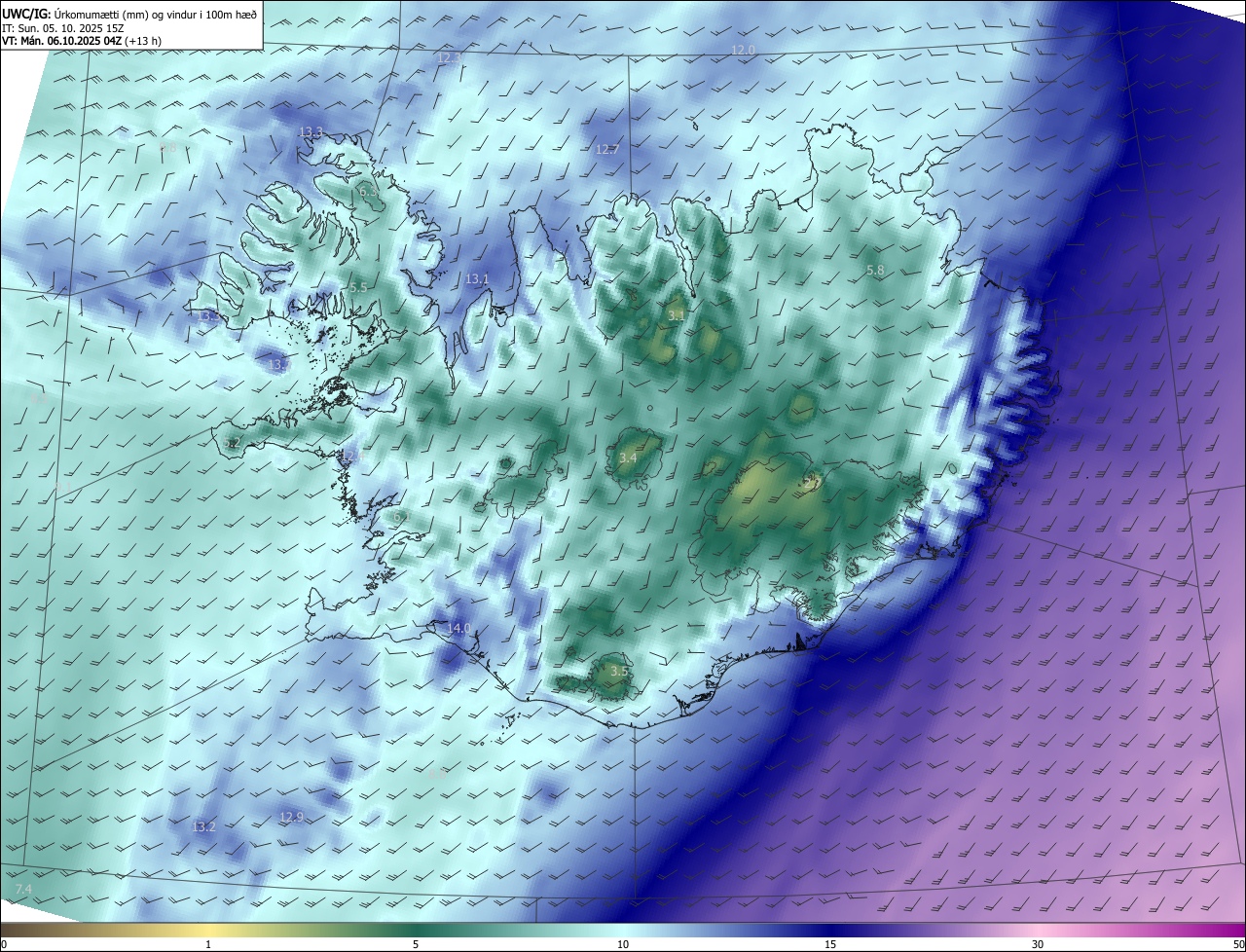The height and width of the screenshot is (952, 1246).
Task: Click the colorbar tick label 5
Action: [x=416, y=944]
